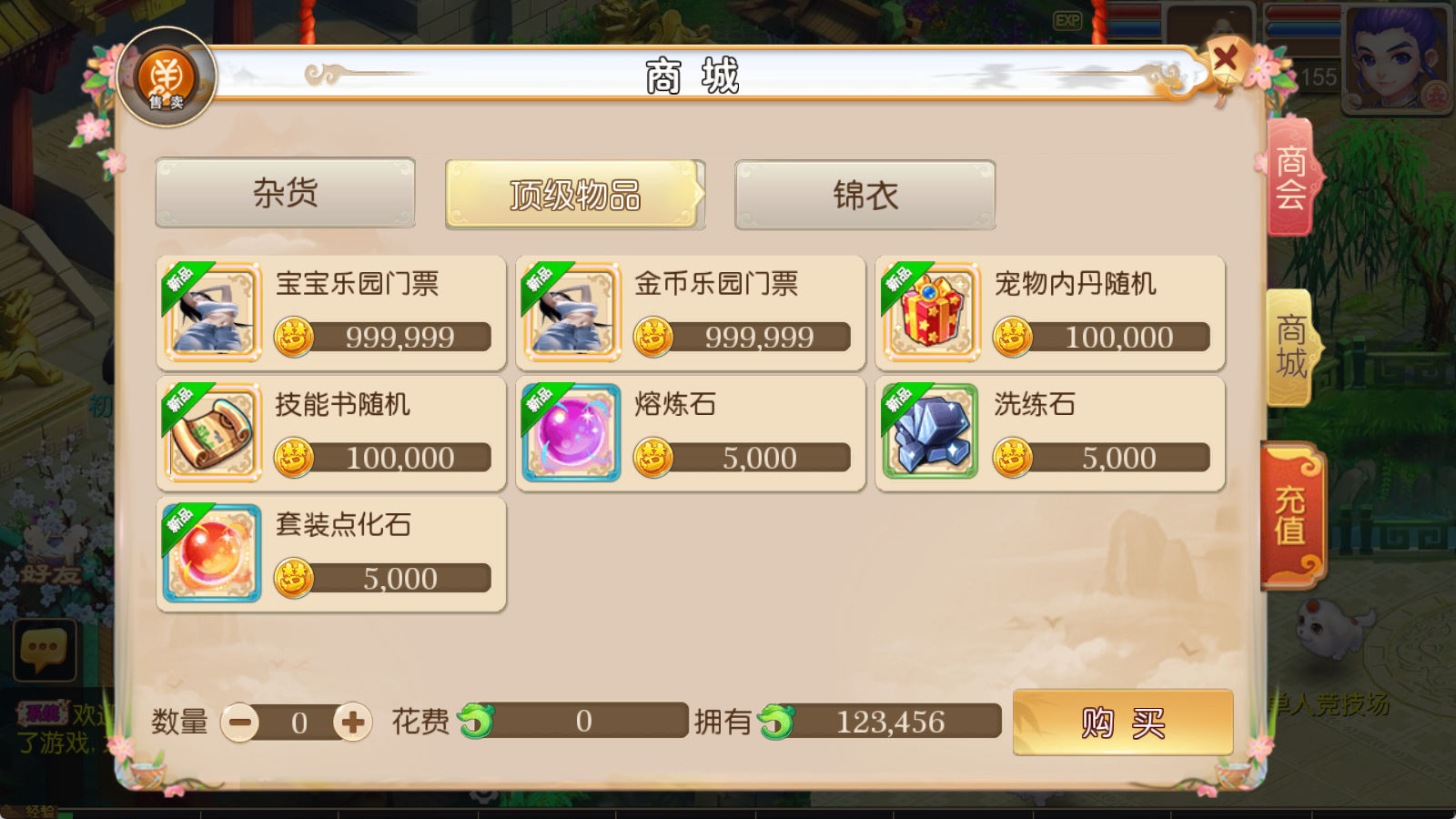Image resolution: width=1456 pixels, height=819 pixels.
Task: Select the 金币乐园门票 item icon
Action: coord(571,312)
